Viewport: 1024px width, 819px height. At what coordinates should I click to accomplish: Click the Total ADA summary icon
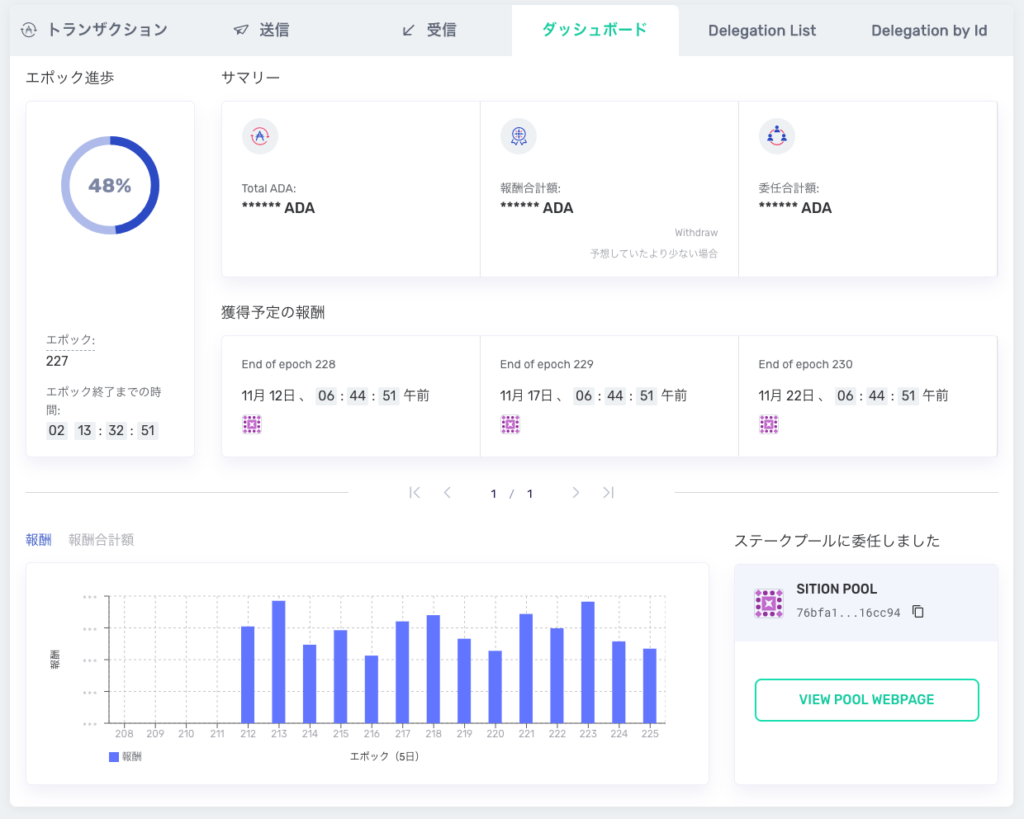coord(260,136)
